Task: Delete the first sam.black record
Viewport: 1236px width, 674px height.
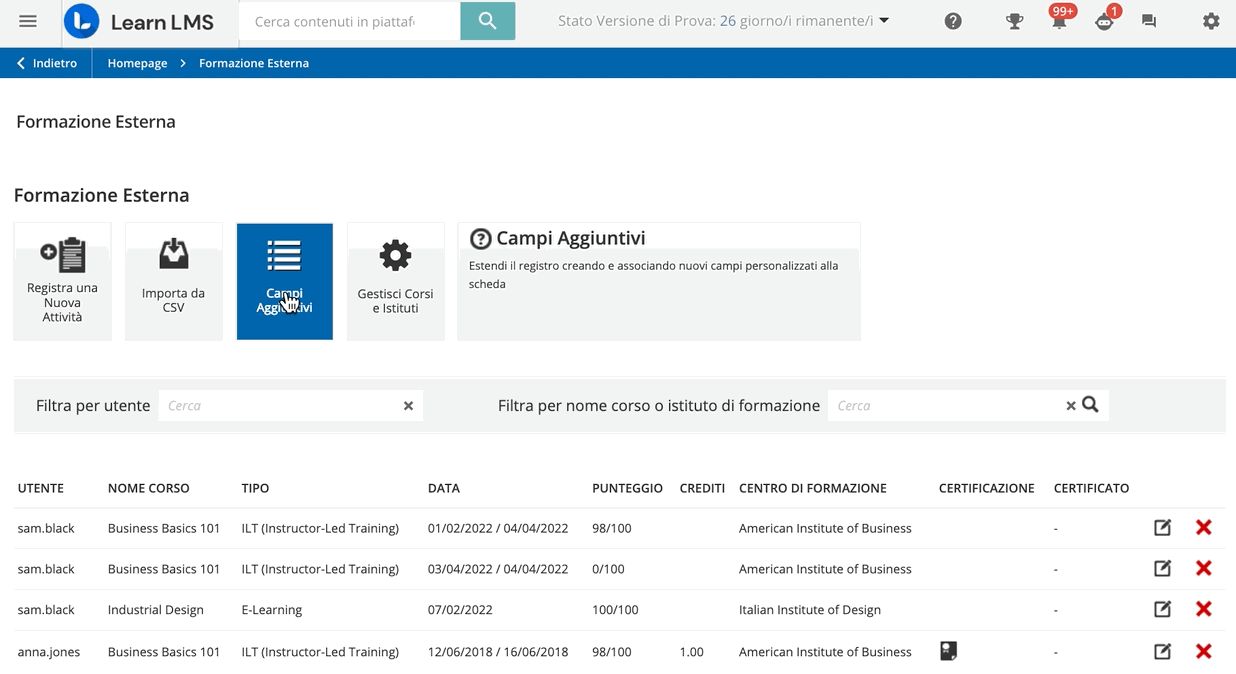Action: pos(1203,528)
